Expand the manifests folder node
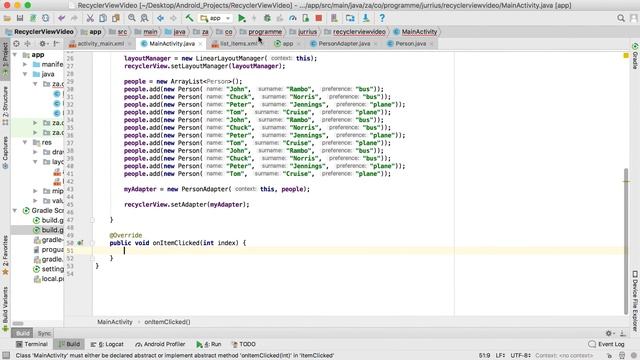 tap(25, 64)
